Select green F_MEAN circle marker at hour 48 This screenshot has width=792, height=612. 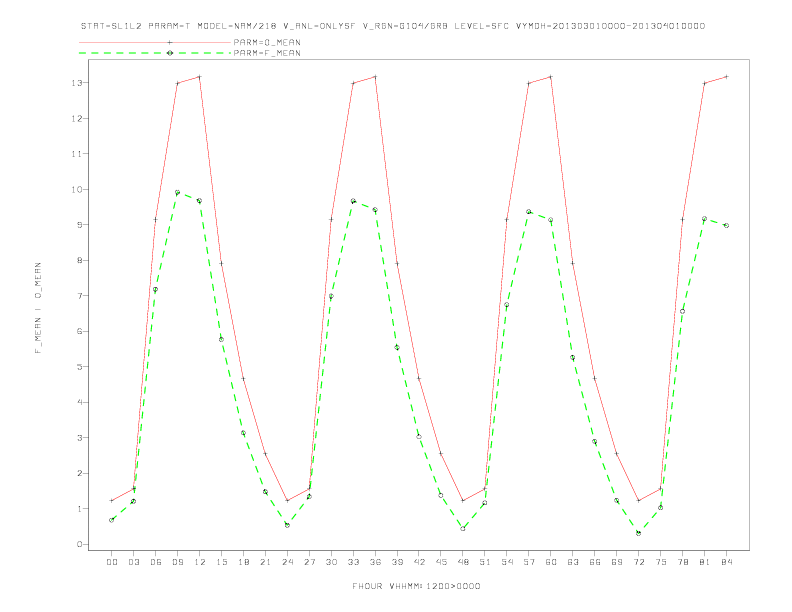click(x=463, y=528)
